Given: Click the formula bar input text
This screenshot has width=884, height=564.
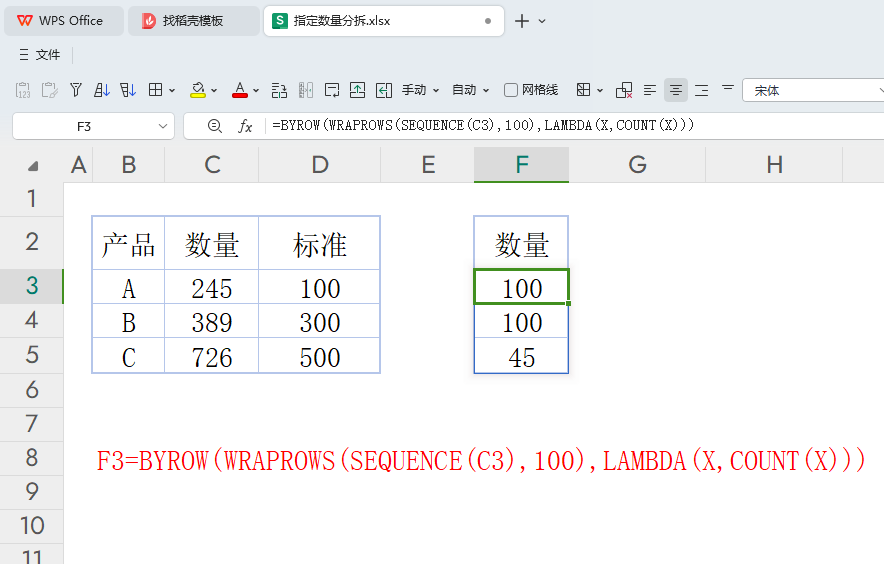Looking at the screenshot, I should pyautogui.click(x=483, y=125).
